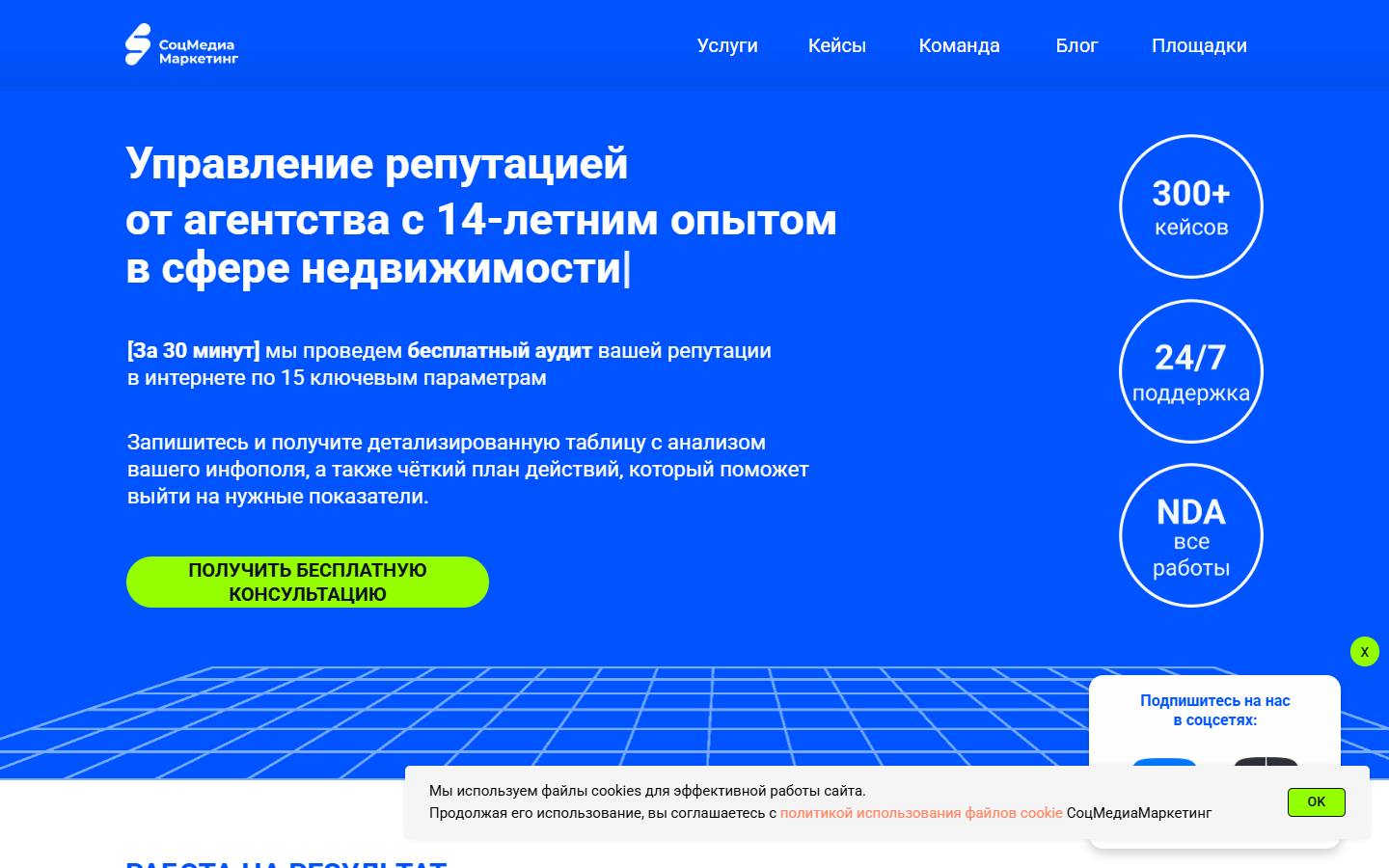Click the 'Запишитесь и получите детализированную таблицу' paragraph
This screenshot has height=868, width=1389.
pos(468,469)
